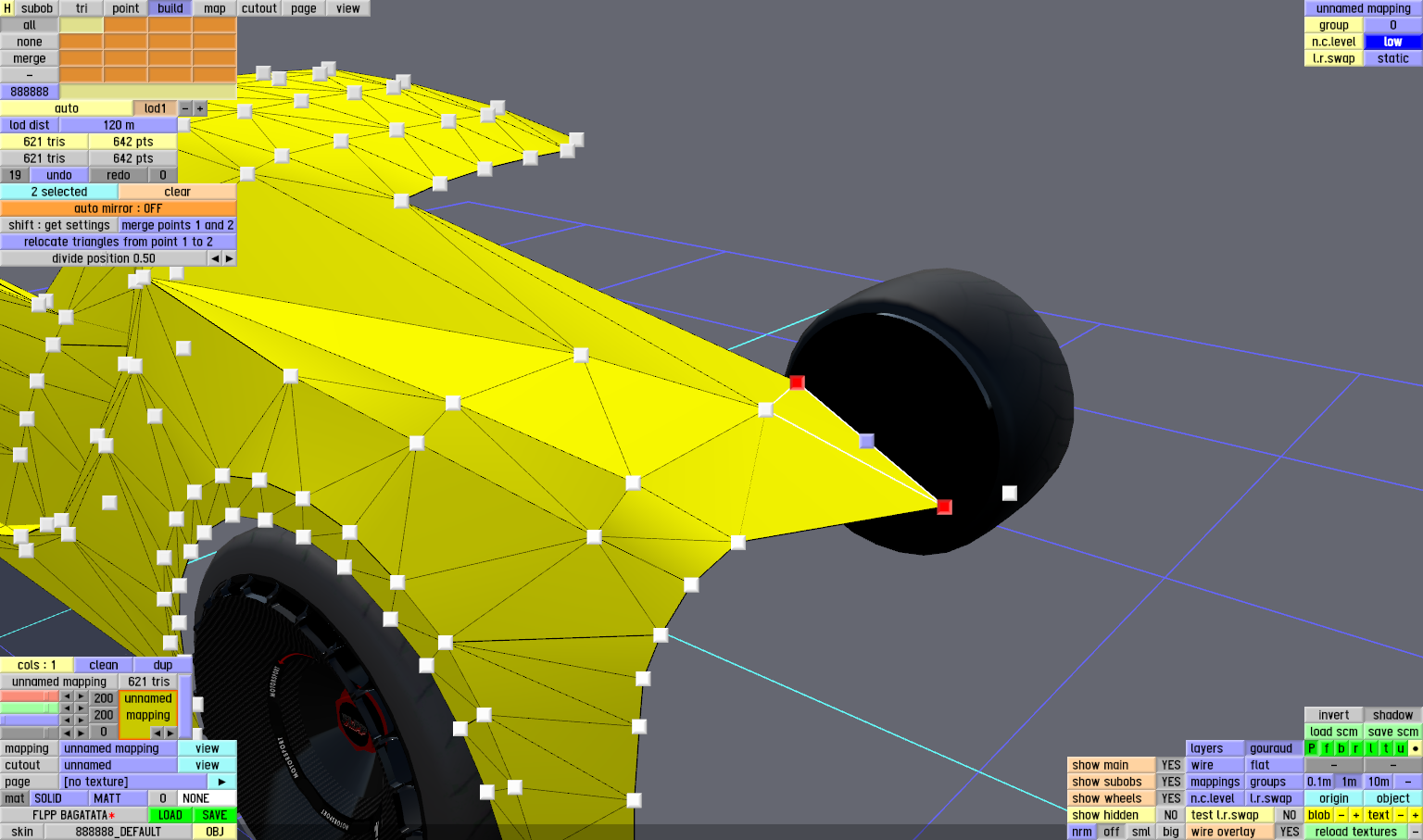The height and width of the screenshot is (840, 1423).
Task: Select the l left view button
Action: 1371,748
